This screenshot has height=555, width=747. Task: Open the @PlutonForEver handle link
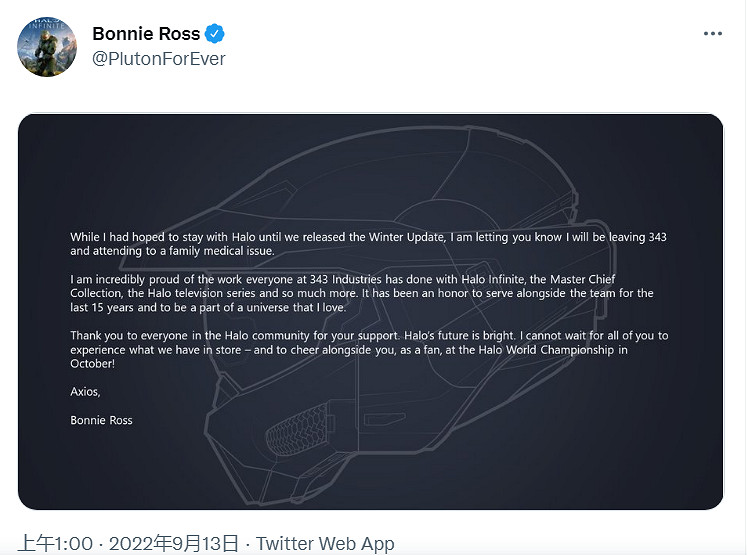tap(159, 59)
